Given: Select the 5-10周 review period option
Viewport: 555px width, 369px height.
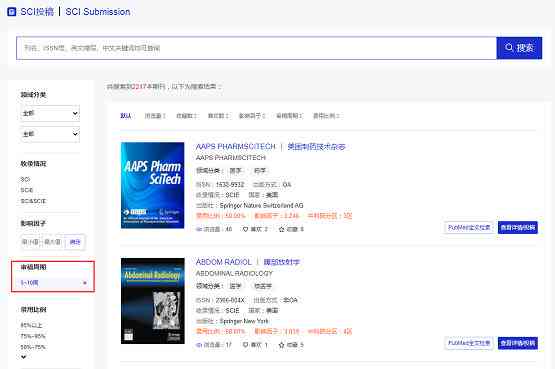Looking at the screenshot, I should coord(30,283).
